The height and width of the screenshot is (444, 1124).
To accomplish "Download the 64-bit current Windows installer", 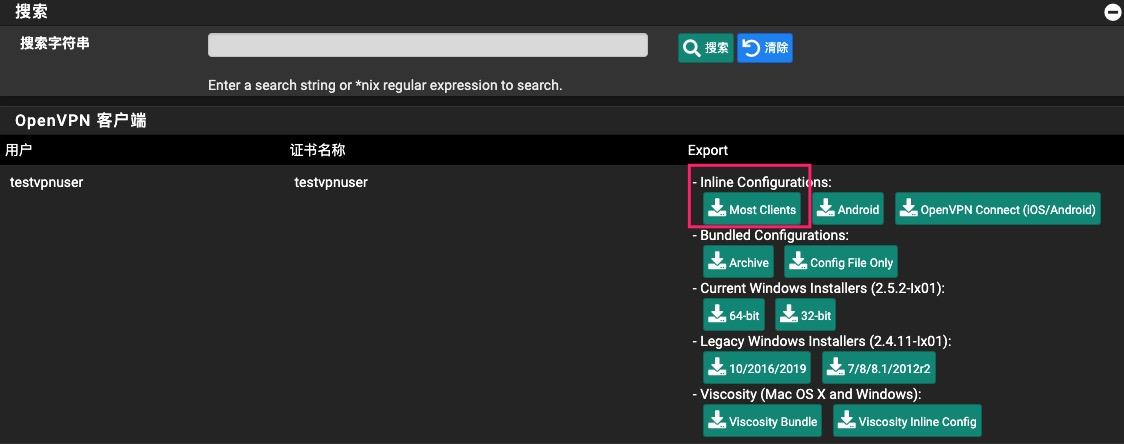I will (x=734, y=316).
